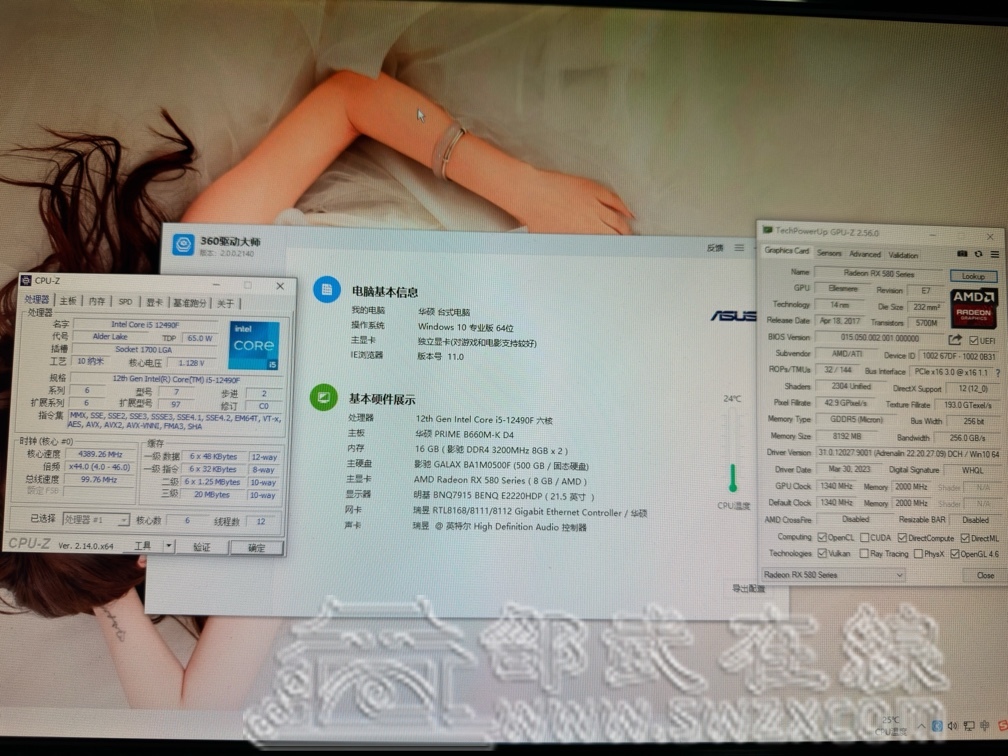The width and height of the screenshot is (1008, 756).
Task: Switch to GPU-Z Sensors tab
Action: tap(829, 254)
